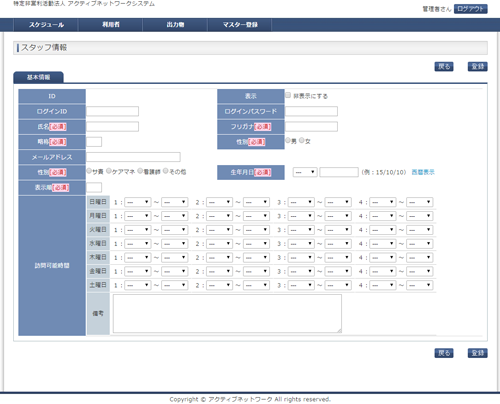Screen dimensions: 500x404
Task: Click the 西暦表示 link
Action: tap(423, 172)
